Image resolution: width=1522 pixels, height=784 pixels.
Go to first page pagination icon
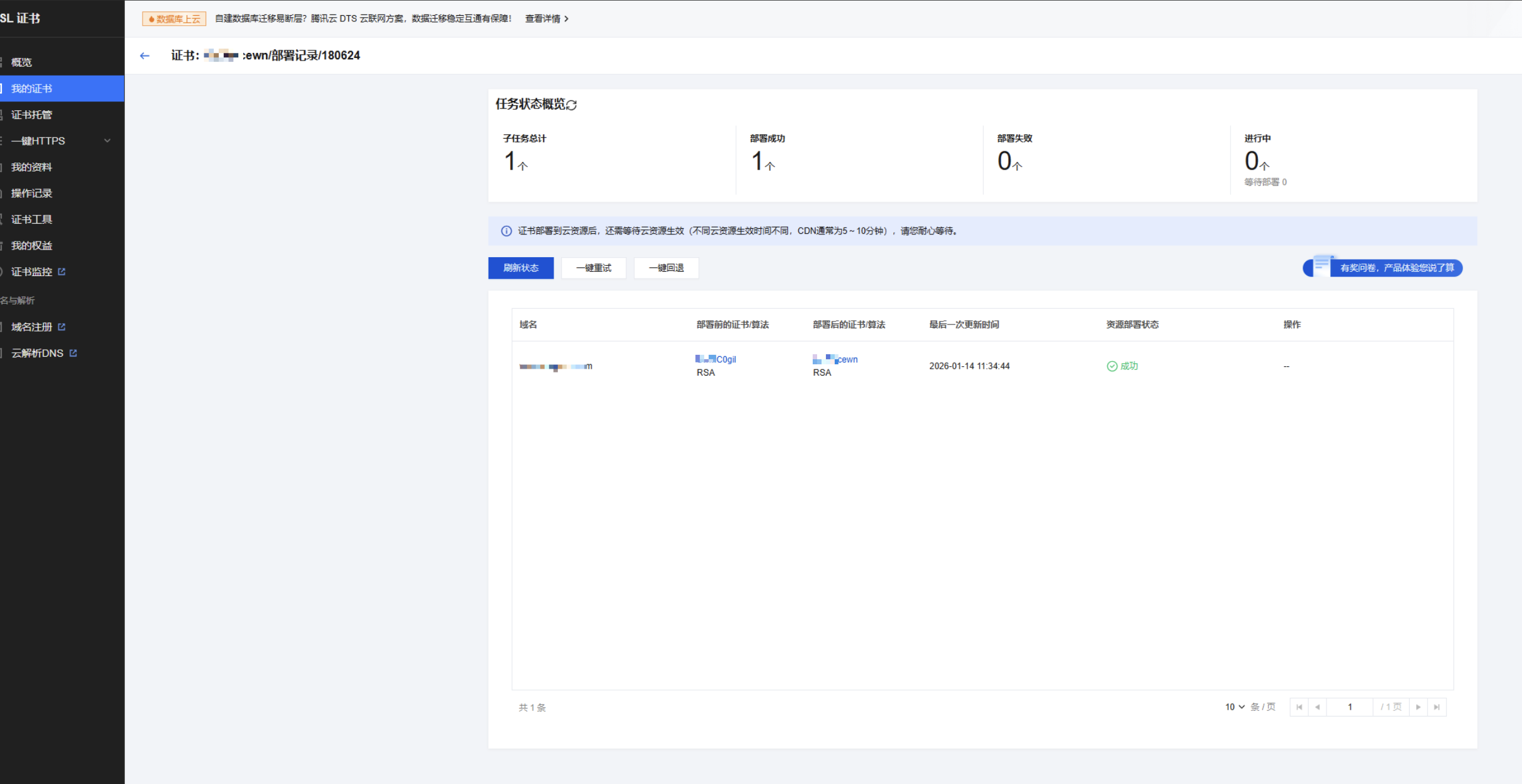click(x=1299, y=707)
